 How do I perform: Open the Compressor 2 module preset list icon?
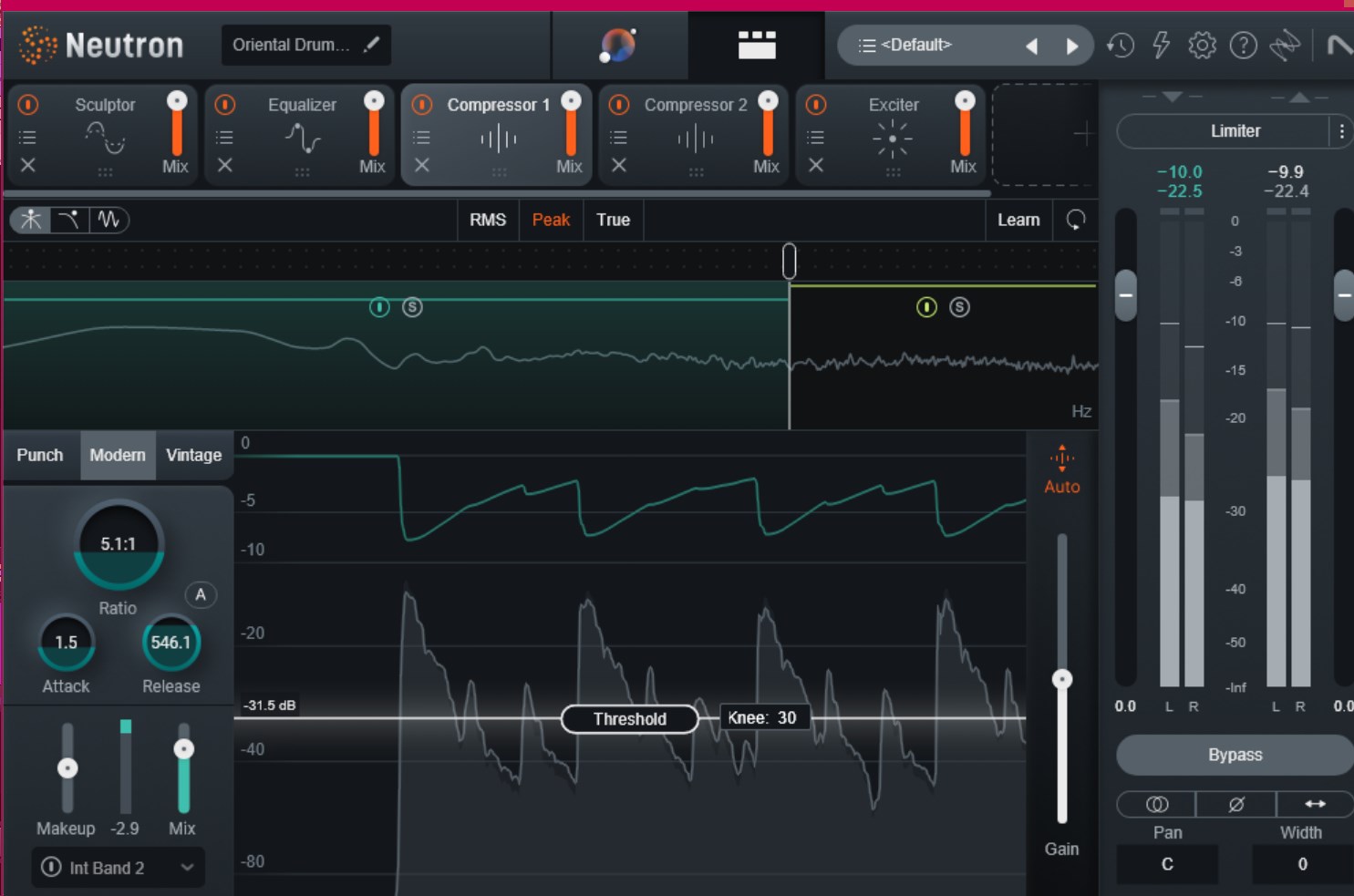coord(618,138)
